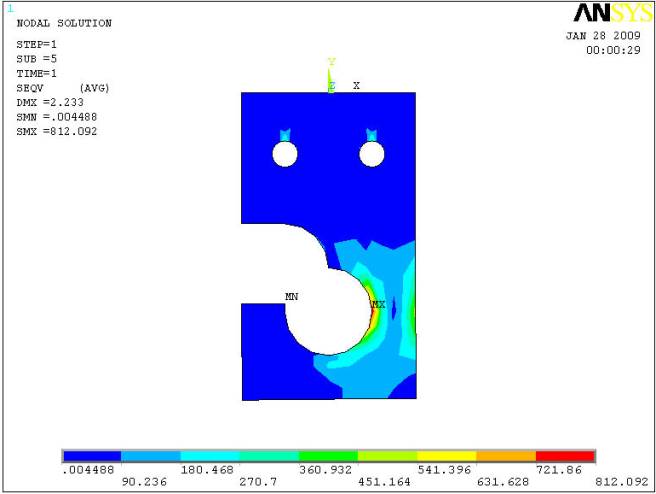
Task: Click the dark blue legend color band
Action: pos(92,456)
